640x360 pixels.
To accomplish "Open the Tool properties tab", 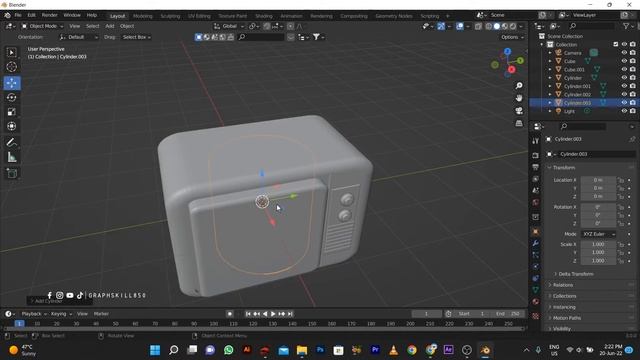I will [x=536, y=141].
